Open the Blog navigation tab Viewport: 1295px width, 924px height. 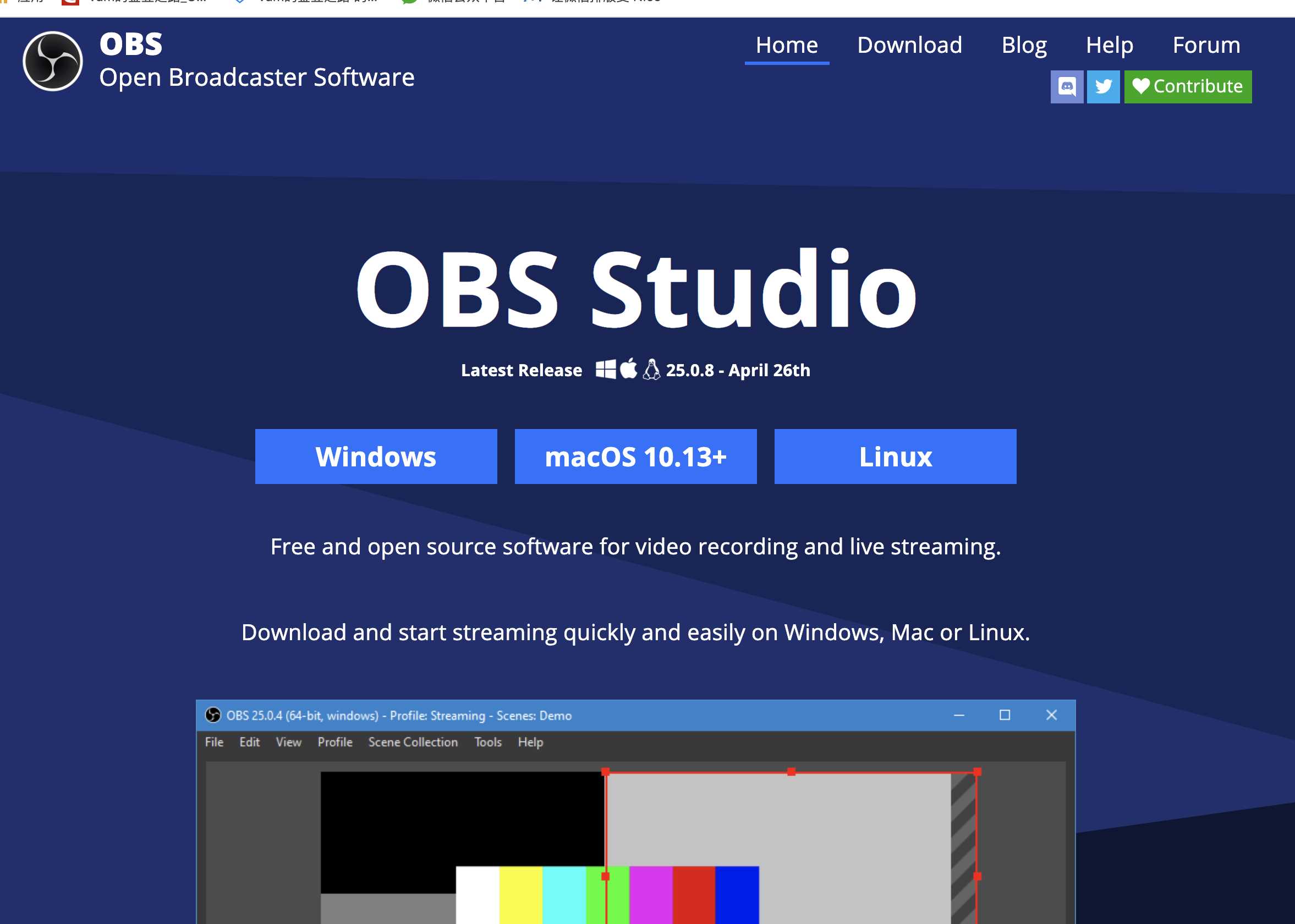1025,44
